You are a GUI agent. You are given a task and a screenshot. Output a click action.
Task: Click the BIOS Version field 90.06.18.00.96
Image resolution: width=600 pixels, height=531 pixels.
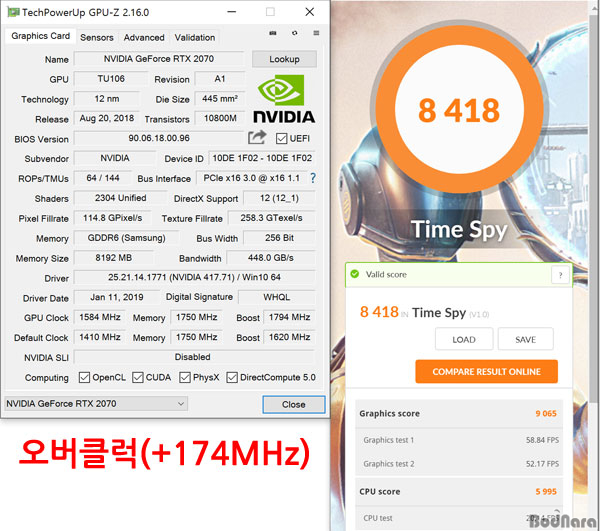tap(159, 138)
